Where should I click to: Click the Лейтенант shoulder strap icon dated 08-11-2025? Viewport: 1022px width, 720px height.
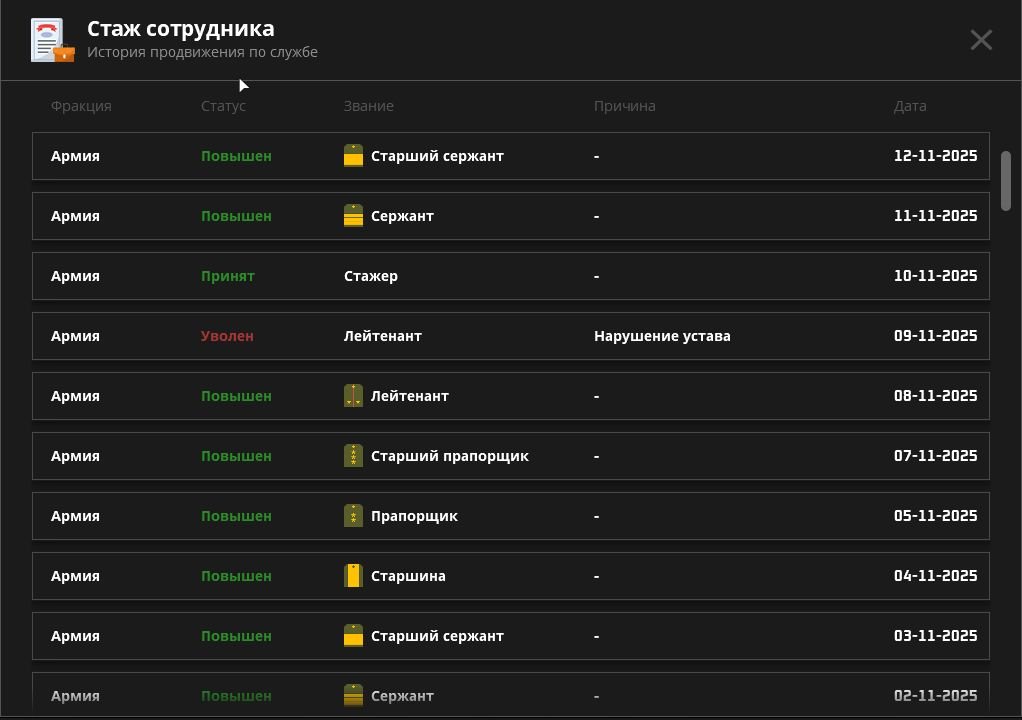tap(353, 395)
